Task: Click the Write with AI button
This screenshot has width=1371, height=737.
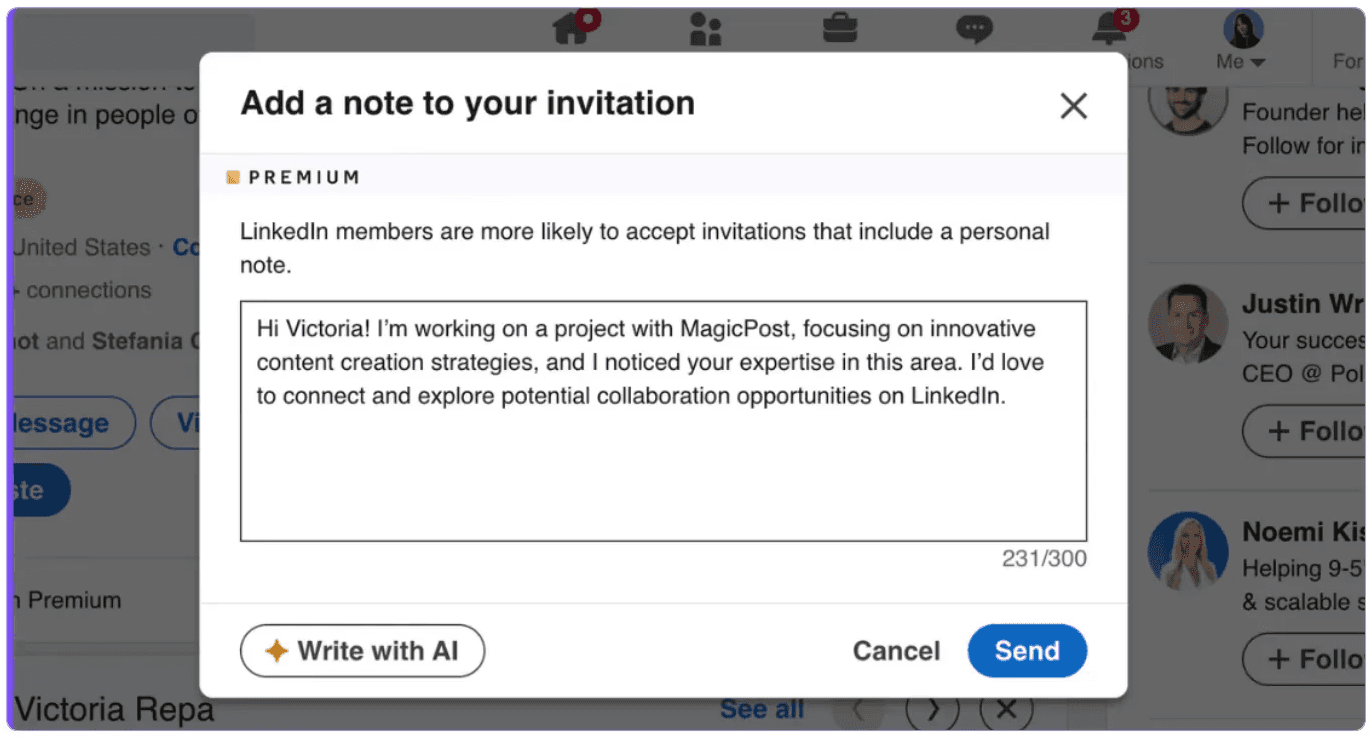Action: point(362,651)
